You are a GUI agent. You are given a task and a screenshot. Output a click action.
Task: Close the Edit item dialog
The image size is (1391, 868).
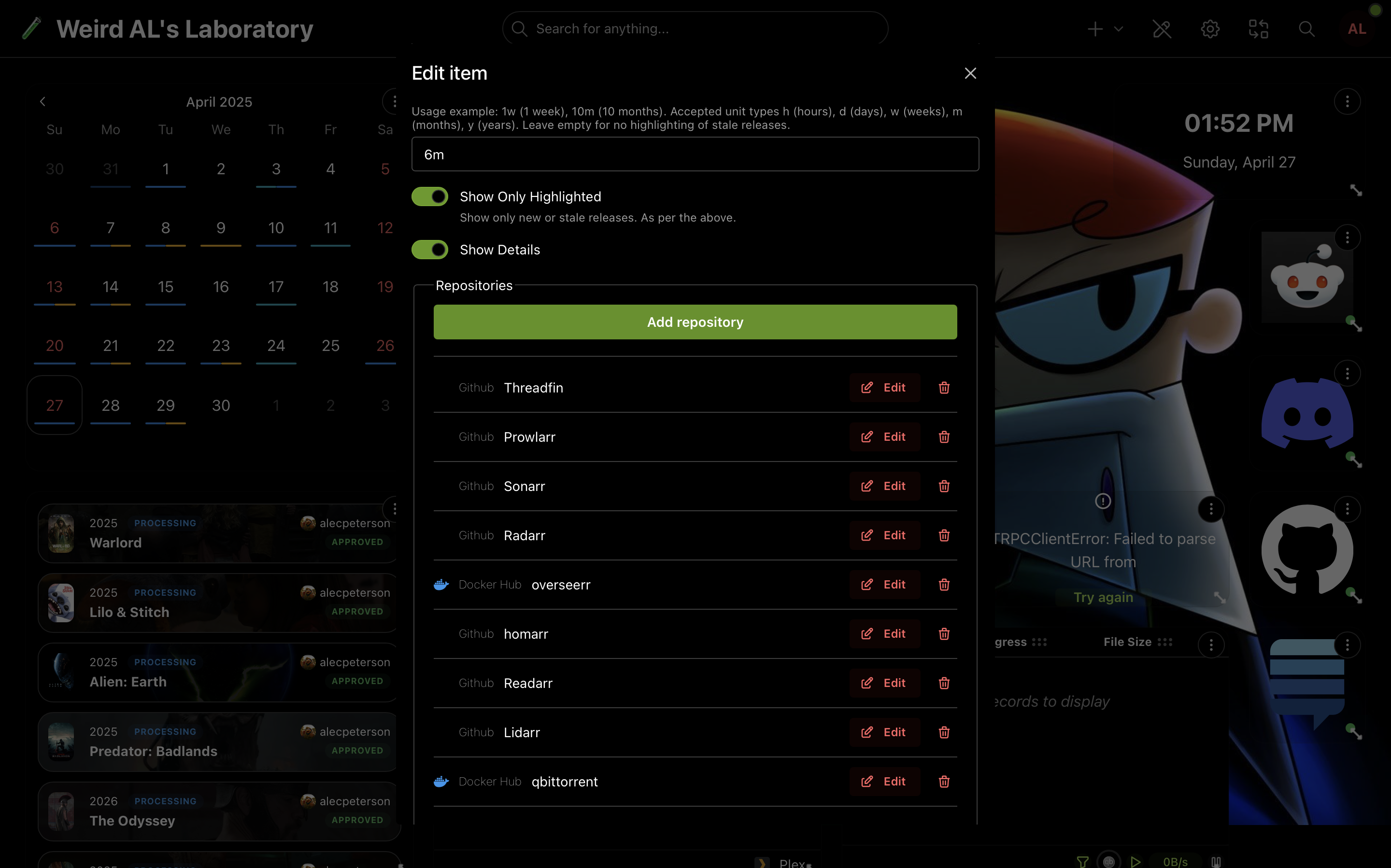[x=970, y=73]
